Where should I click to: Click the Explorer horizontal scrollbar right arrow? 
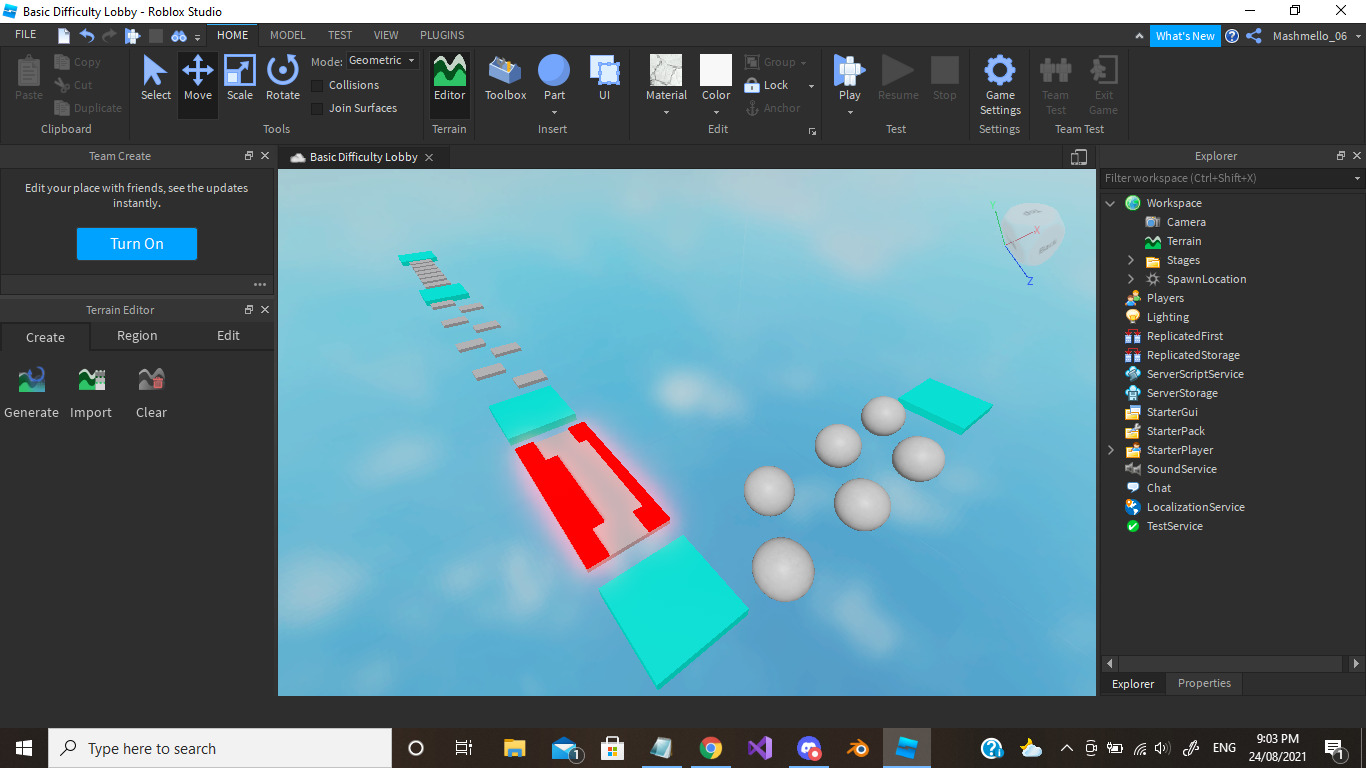click(1356, 663)
